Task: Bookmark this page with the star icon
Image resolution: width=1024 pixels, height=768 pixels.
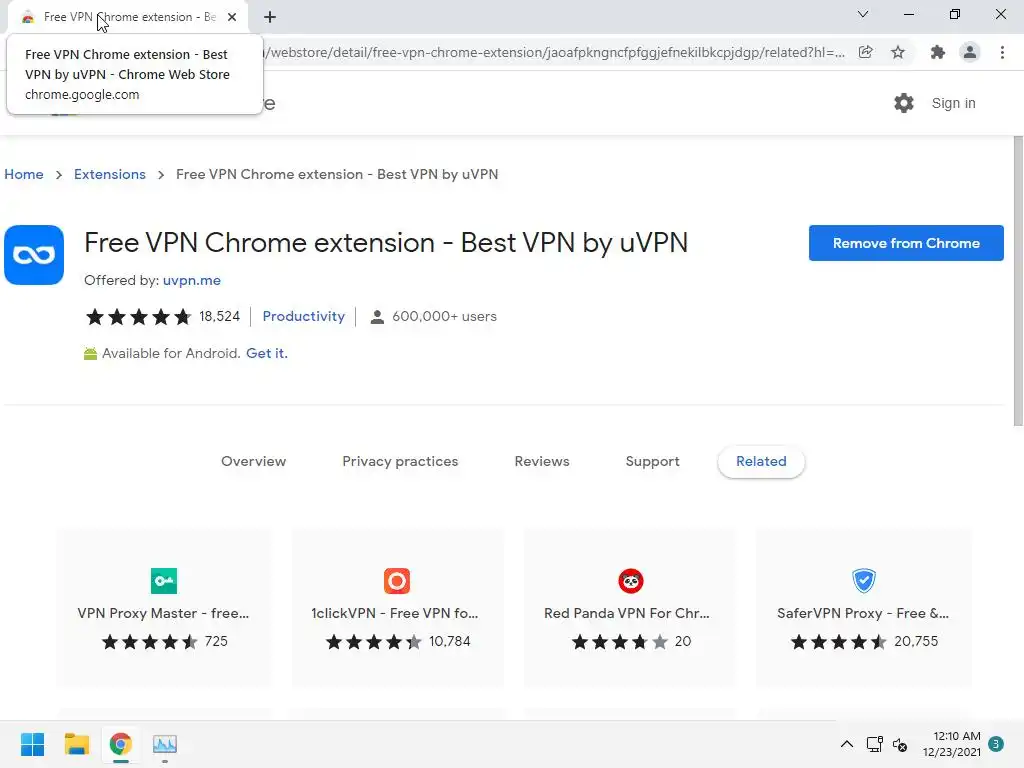Action: [x=898, y=52]
